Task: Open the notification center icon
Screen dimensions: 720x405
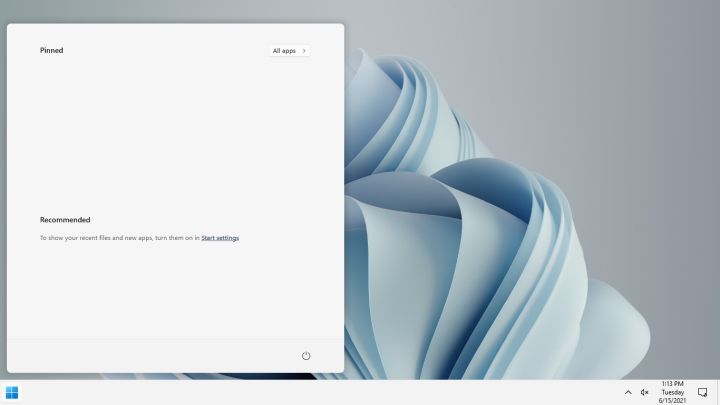Action: click(x=703, y=392)
